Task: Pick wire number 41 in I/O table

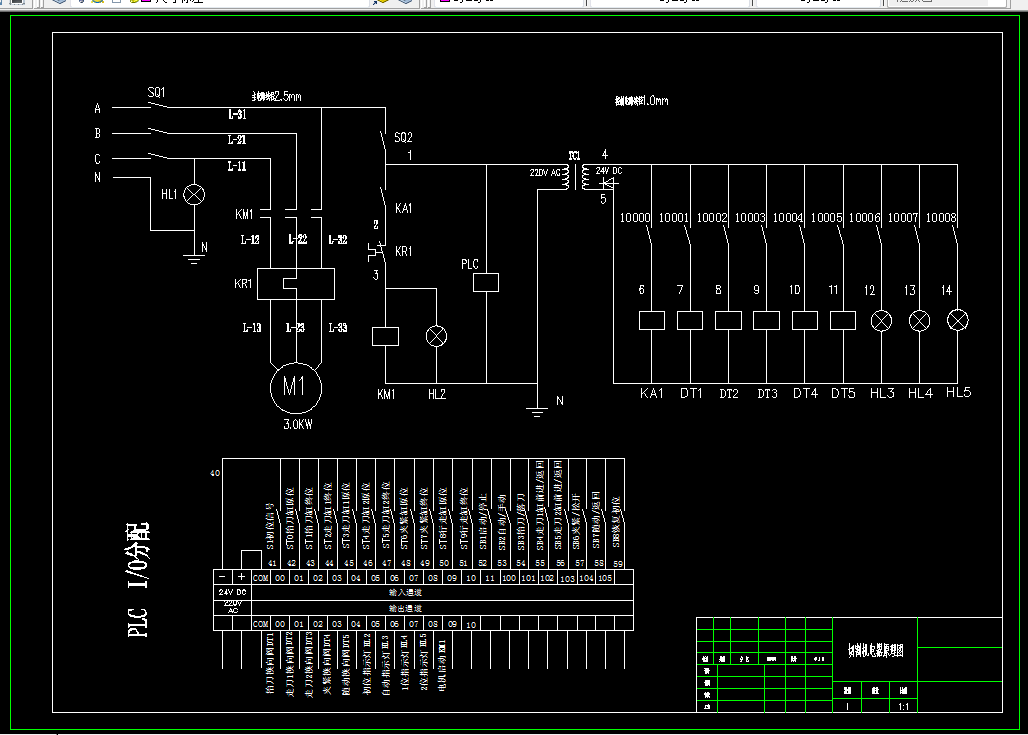Action: 272,563
